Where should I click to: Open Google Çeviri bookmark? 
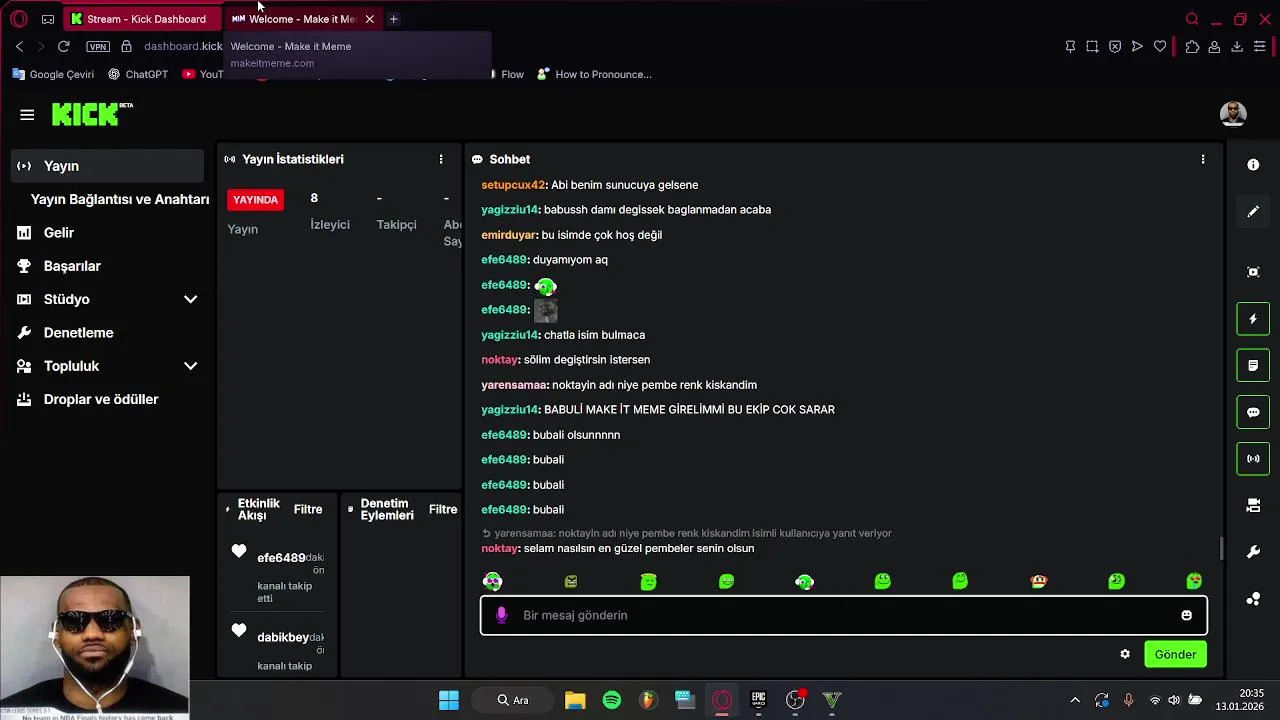tap(53, 74)
